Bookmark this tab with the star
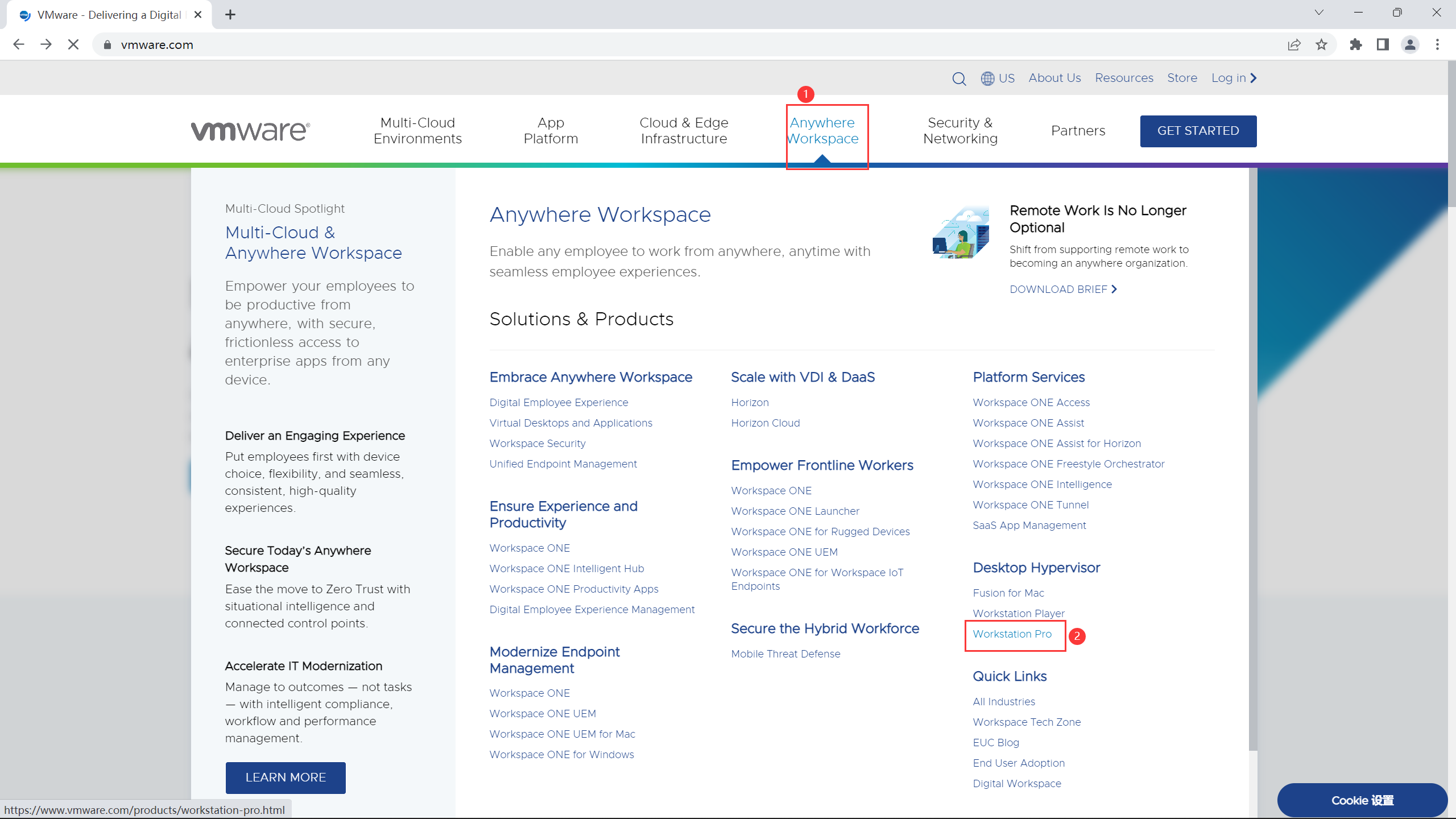1456x819 pixels. click(x=1321, y=44)
